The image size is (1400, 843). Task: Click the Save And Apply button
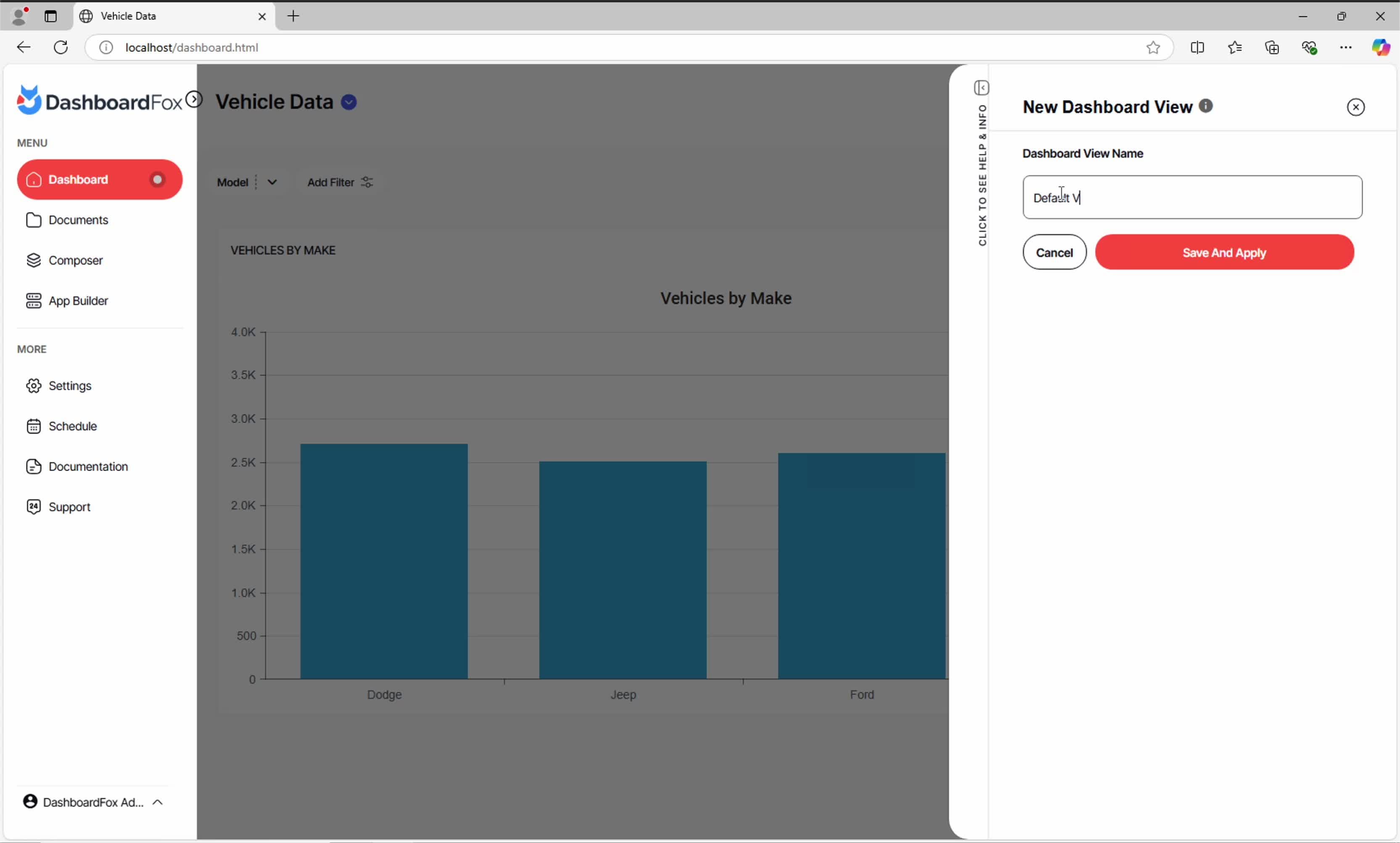point(1224,252)
